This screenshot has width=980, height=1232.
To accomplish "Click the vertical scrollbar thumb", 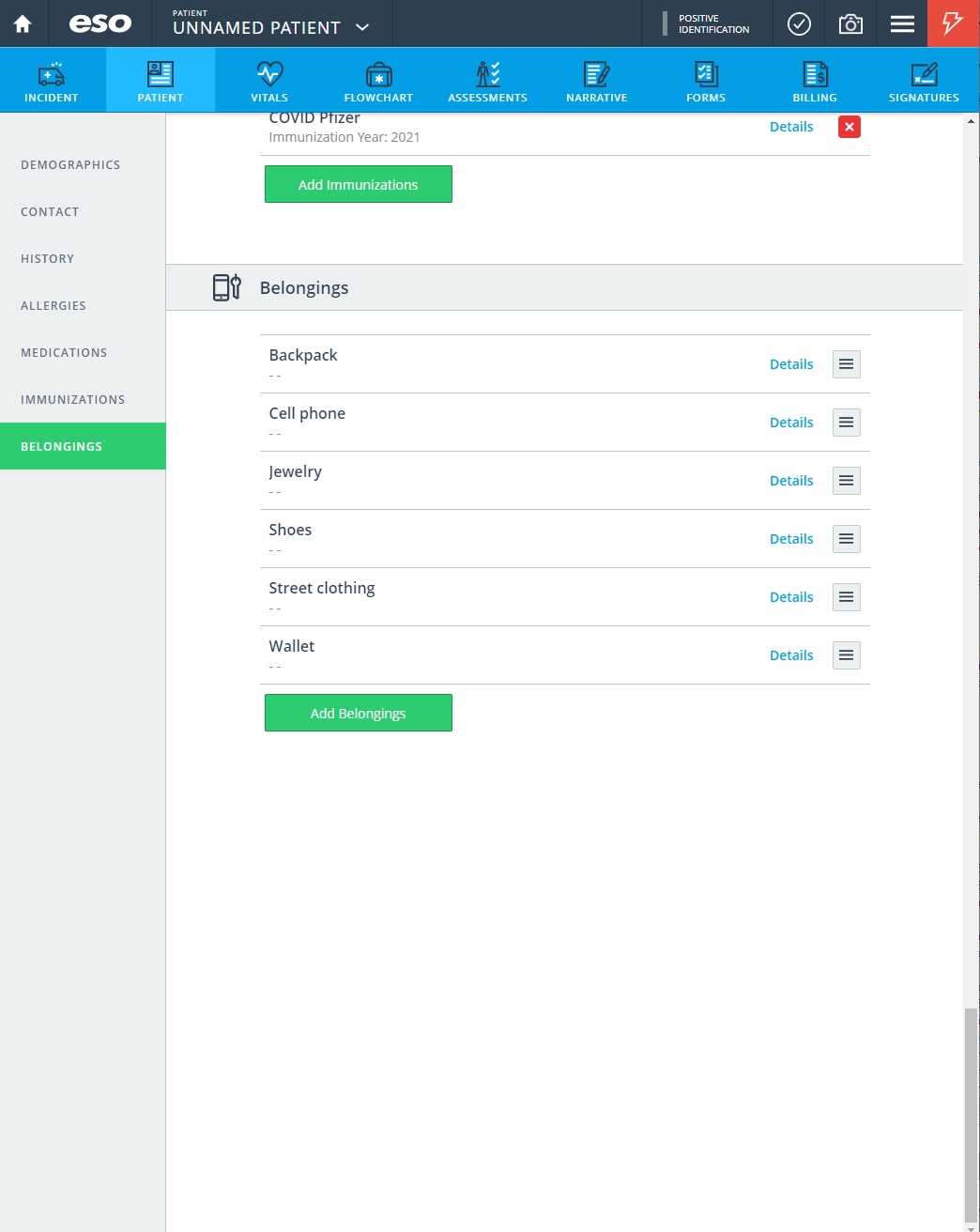I will tap(971, 1115).
